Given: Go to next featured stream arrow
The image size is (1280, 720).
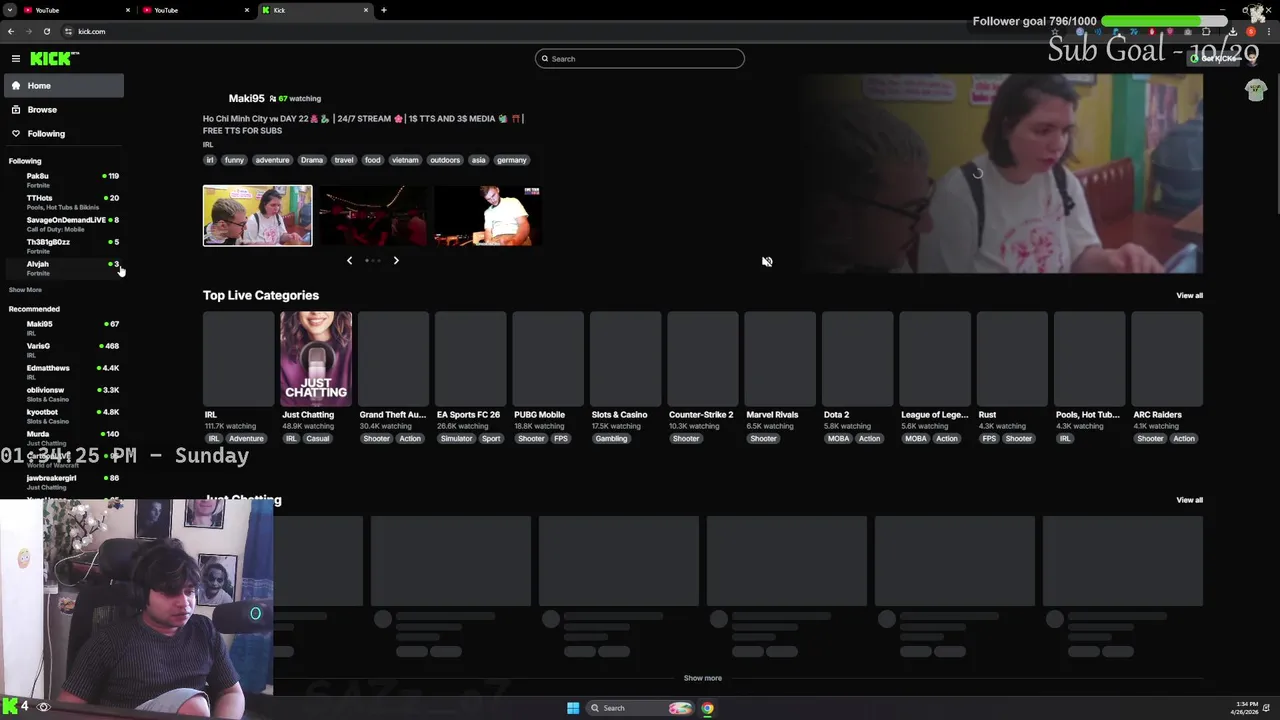Looking at the screenshot, I should 396,261.
